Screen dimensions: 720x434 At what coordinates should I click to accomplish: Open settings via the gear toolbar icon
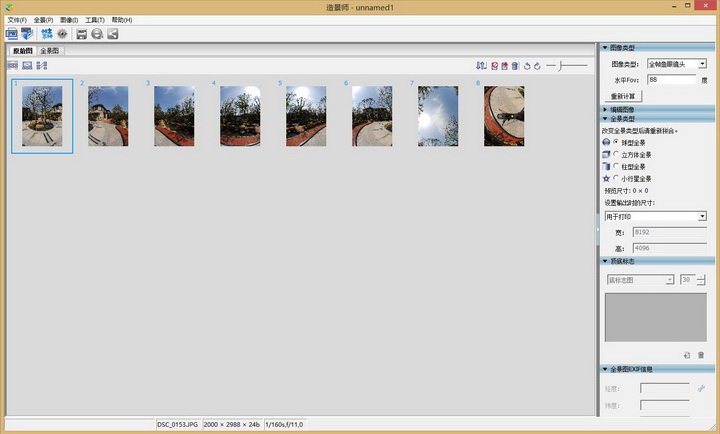[x=62, y=34]
